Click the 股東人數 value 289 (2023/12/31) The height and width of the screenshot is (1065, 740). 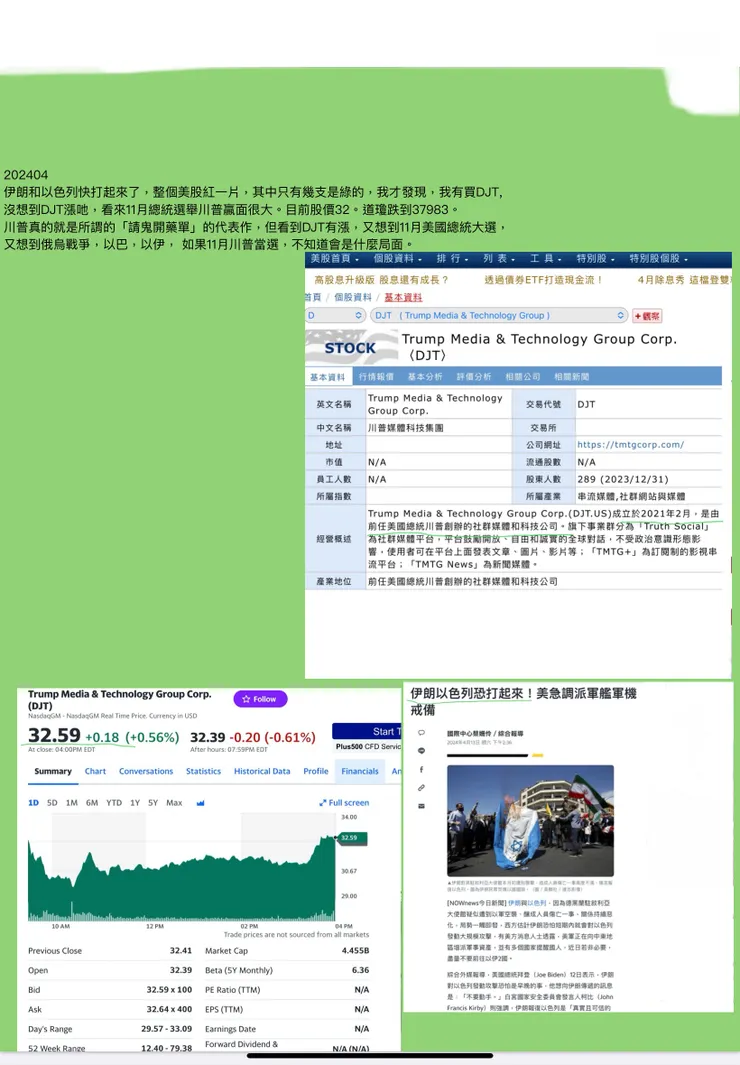click(623, 480)
